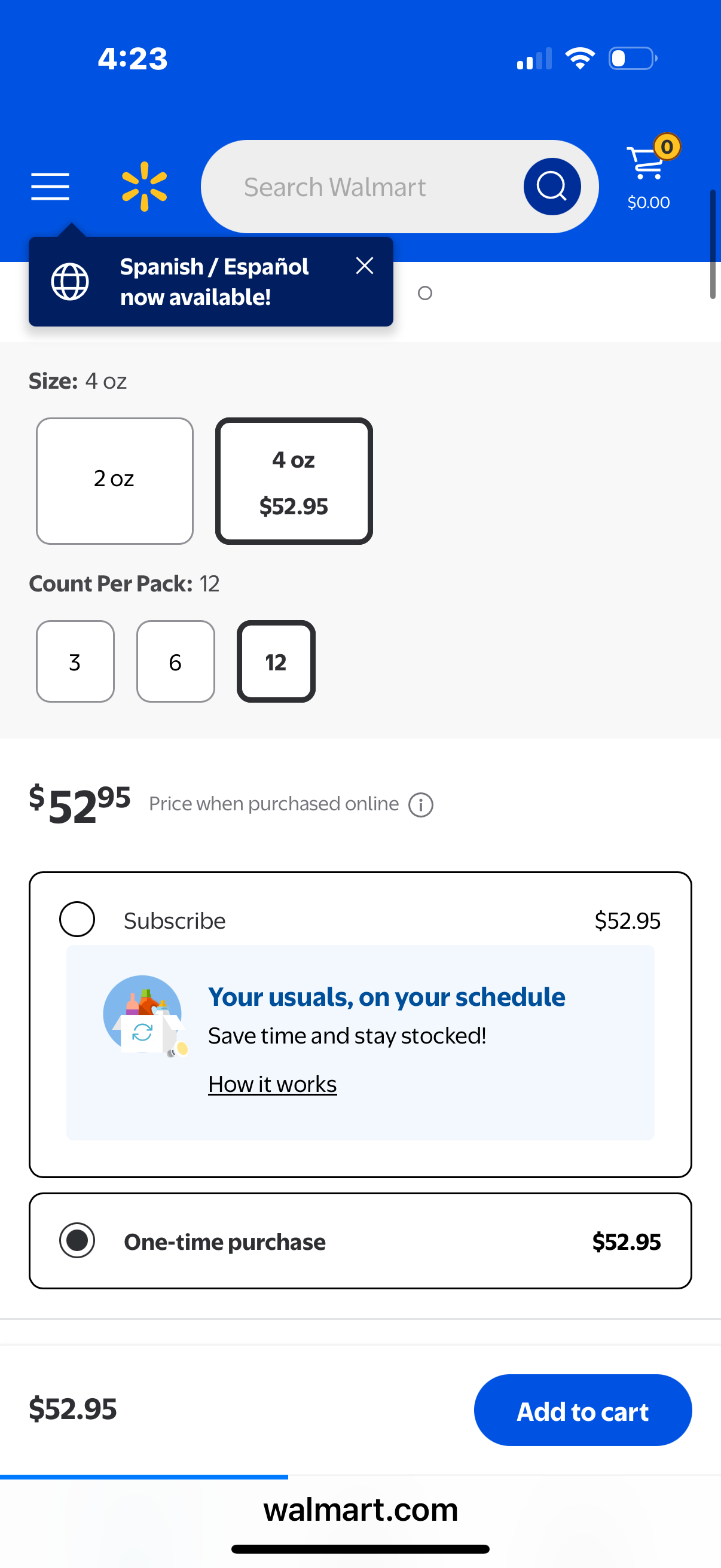
Task: Tap the subscription box illustration
Action: tap(145, 1017)
